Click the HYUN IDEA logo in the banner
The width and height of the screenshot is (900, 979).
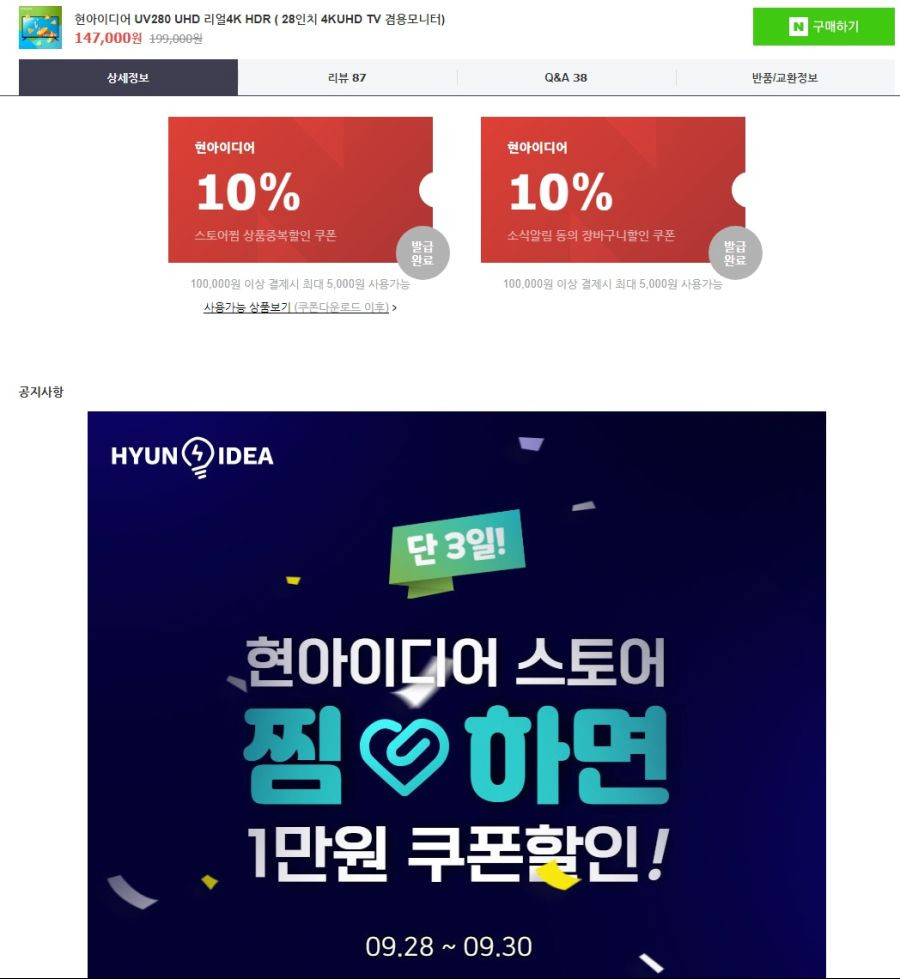[192, 456]
